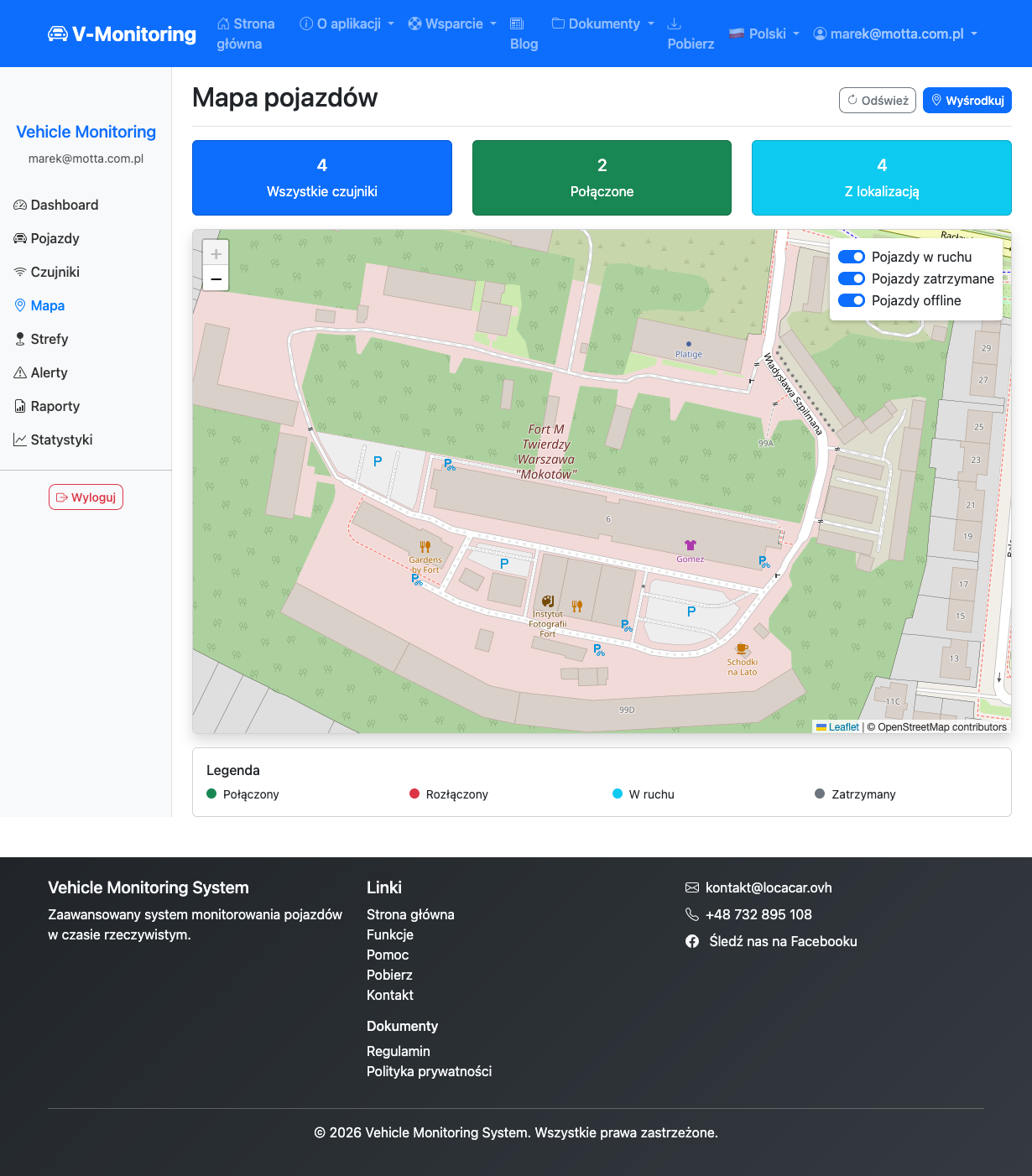Go to Pojazdy in the sidebar
The height and width of the screenshot is (1176, 1032).
click(x=55, y=239)
